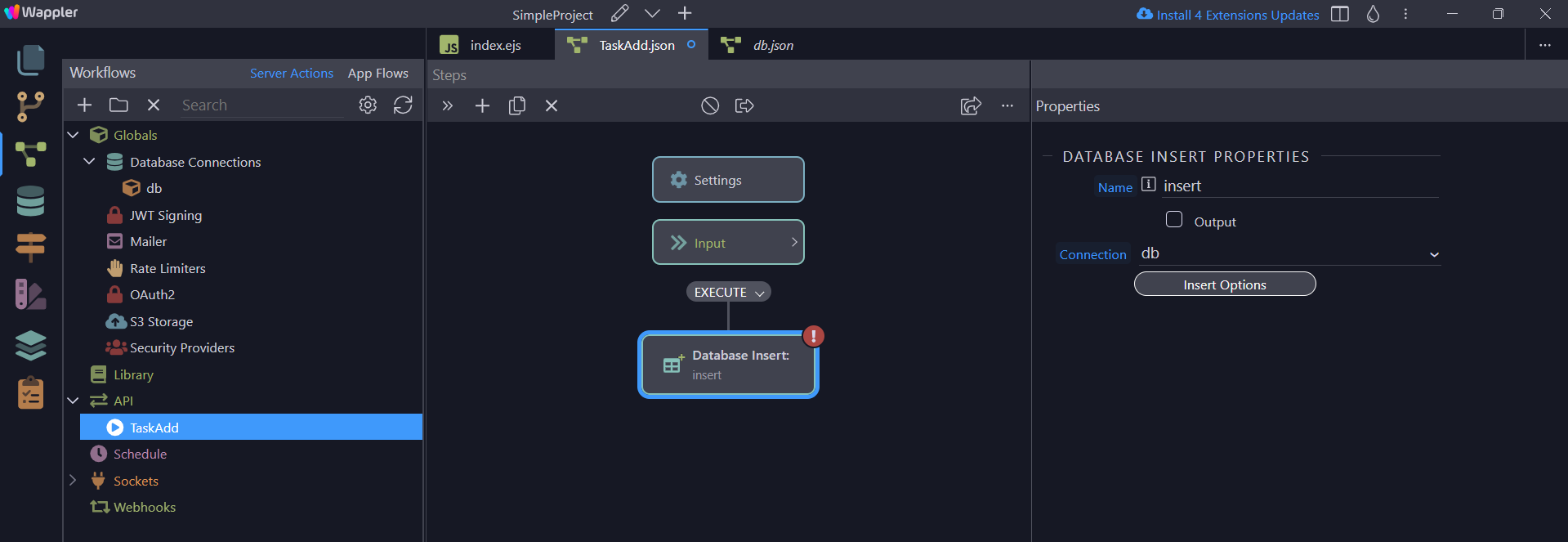Add new folder in Workflows panel
Screen dimensions: 1568x542
tap(118, 105)
